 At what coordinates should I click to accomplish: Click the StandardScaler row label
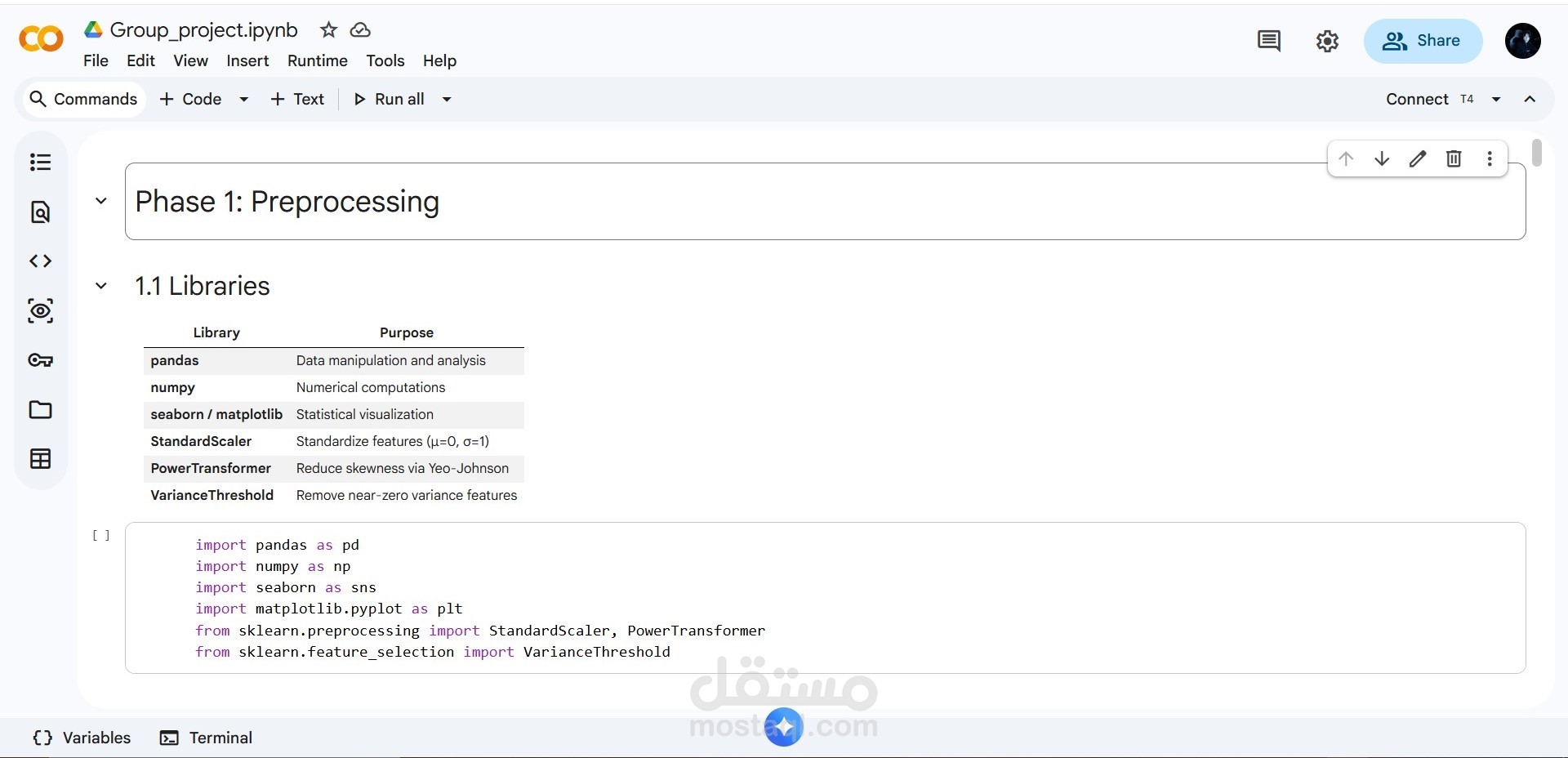pos(201,441)
